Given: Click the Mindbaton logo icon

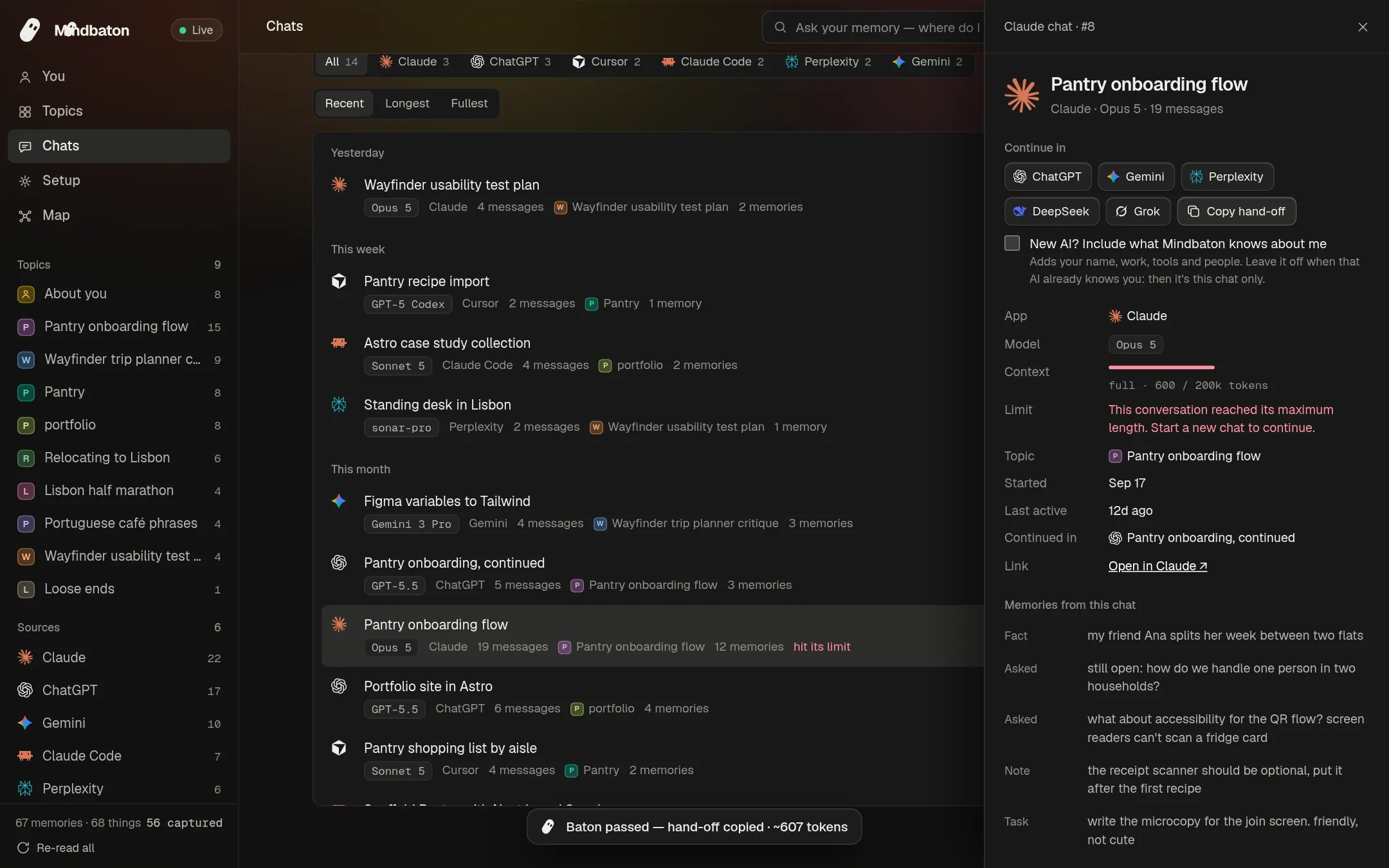Looking at the screenshot, I should pyautogui.click(x=30, y=30).
